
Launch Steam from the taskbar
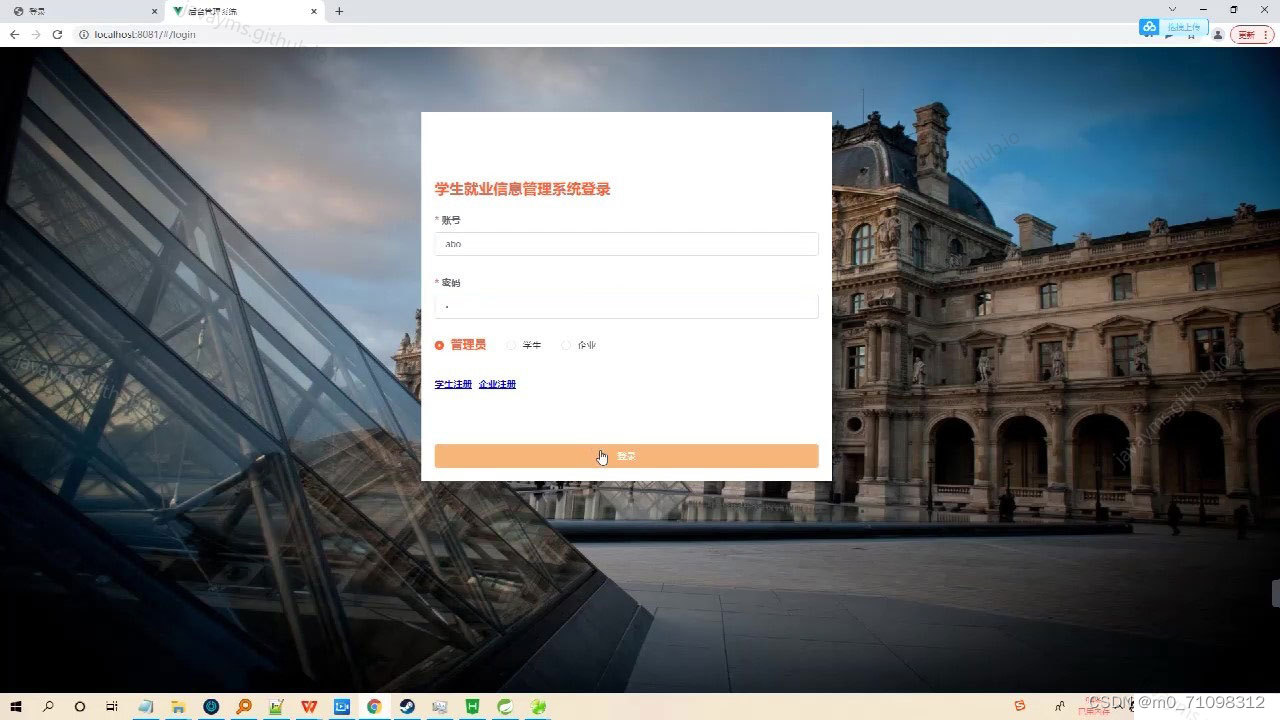click(x=406, y=707)
